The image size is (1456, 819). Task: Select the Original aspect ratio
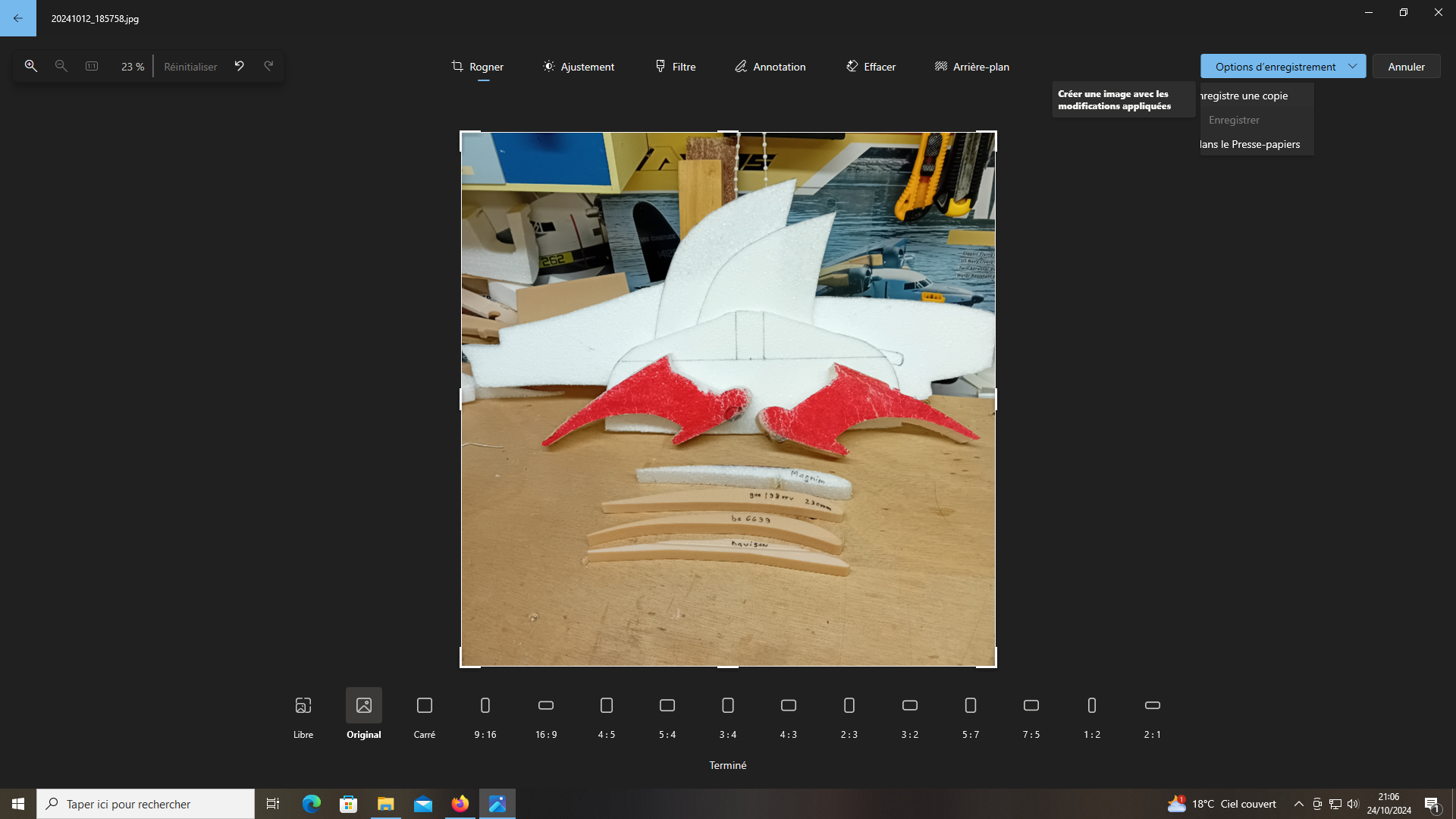(x=364, y=716)
